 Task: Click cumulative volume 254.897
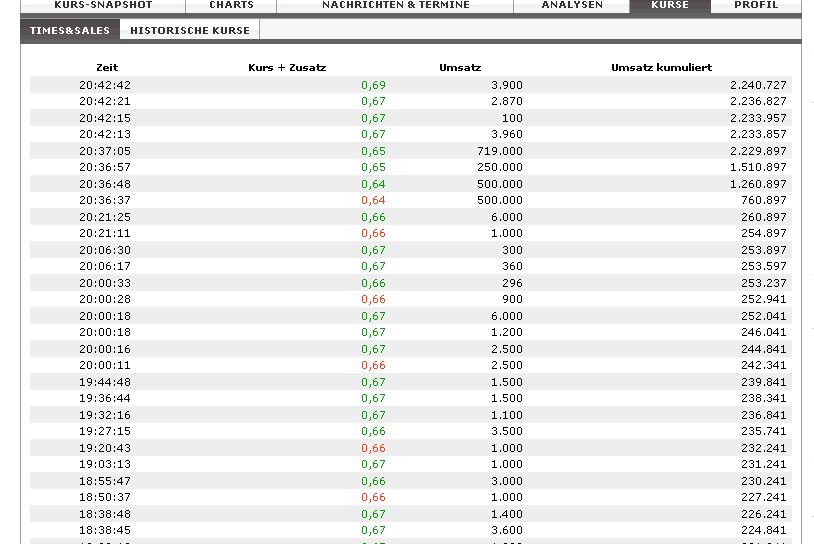tap(764, 233)
